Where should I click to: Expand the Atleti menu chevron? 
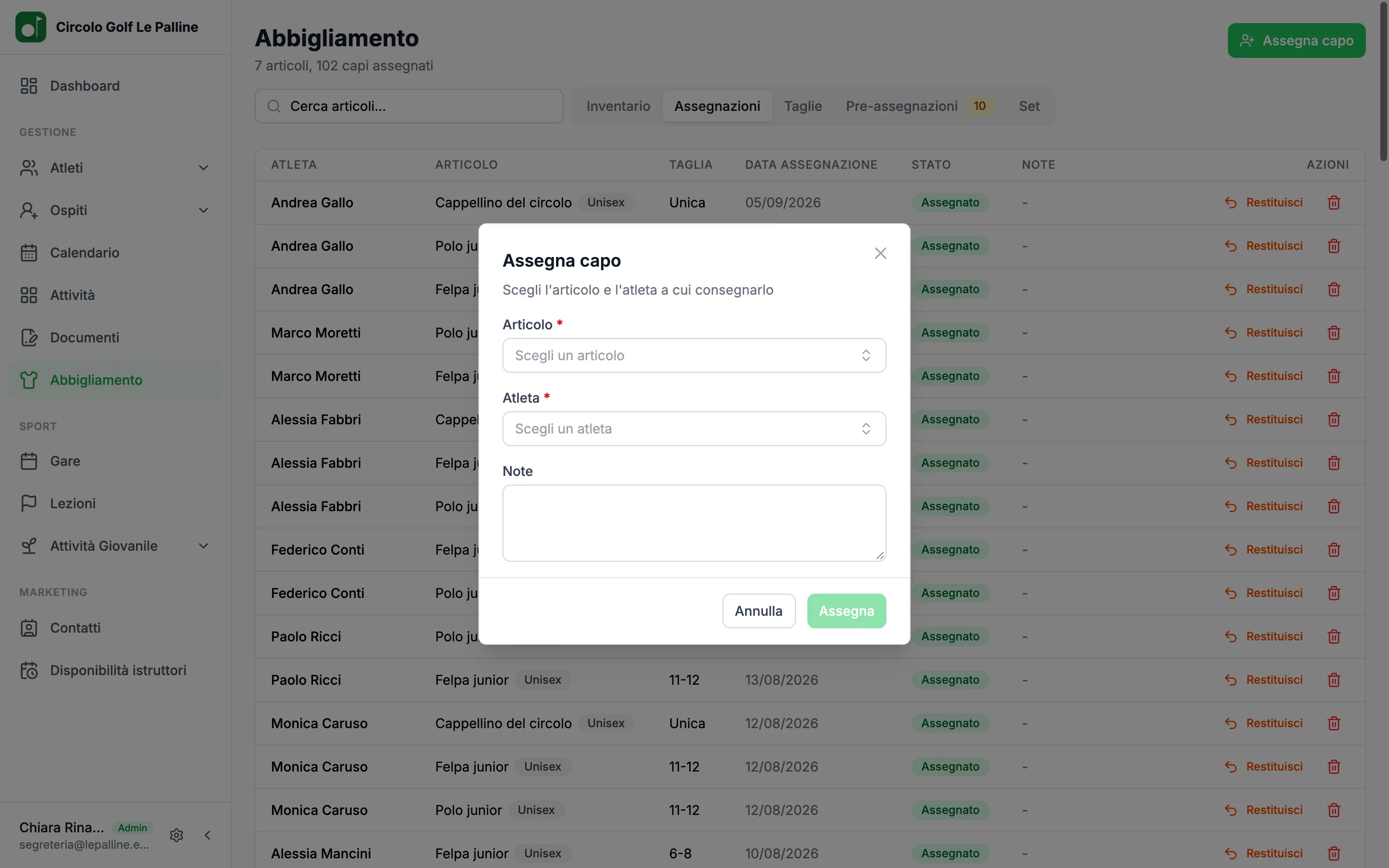(x=203, y=168)
